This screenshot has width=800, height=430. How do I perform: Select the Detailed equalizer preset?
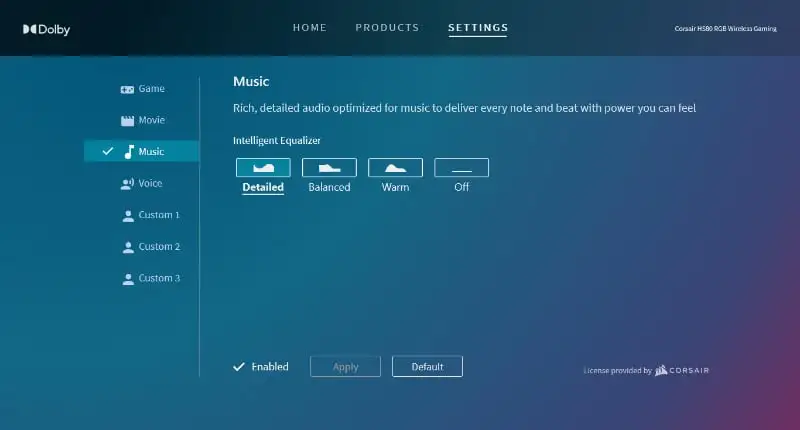[263, 168]
